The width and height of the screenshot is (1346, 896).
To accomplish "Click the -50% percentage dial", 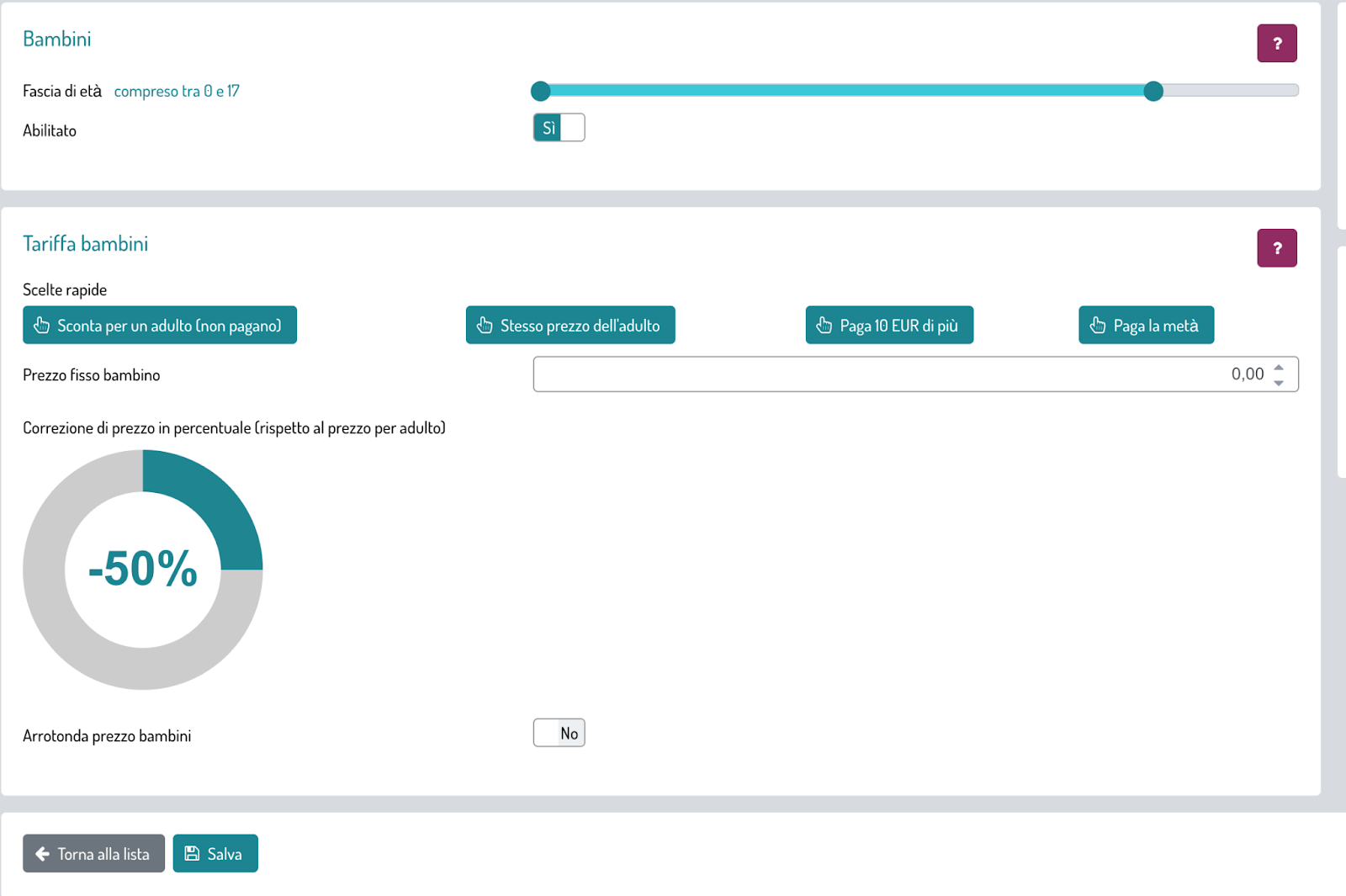I will (143, 570).
